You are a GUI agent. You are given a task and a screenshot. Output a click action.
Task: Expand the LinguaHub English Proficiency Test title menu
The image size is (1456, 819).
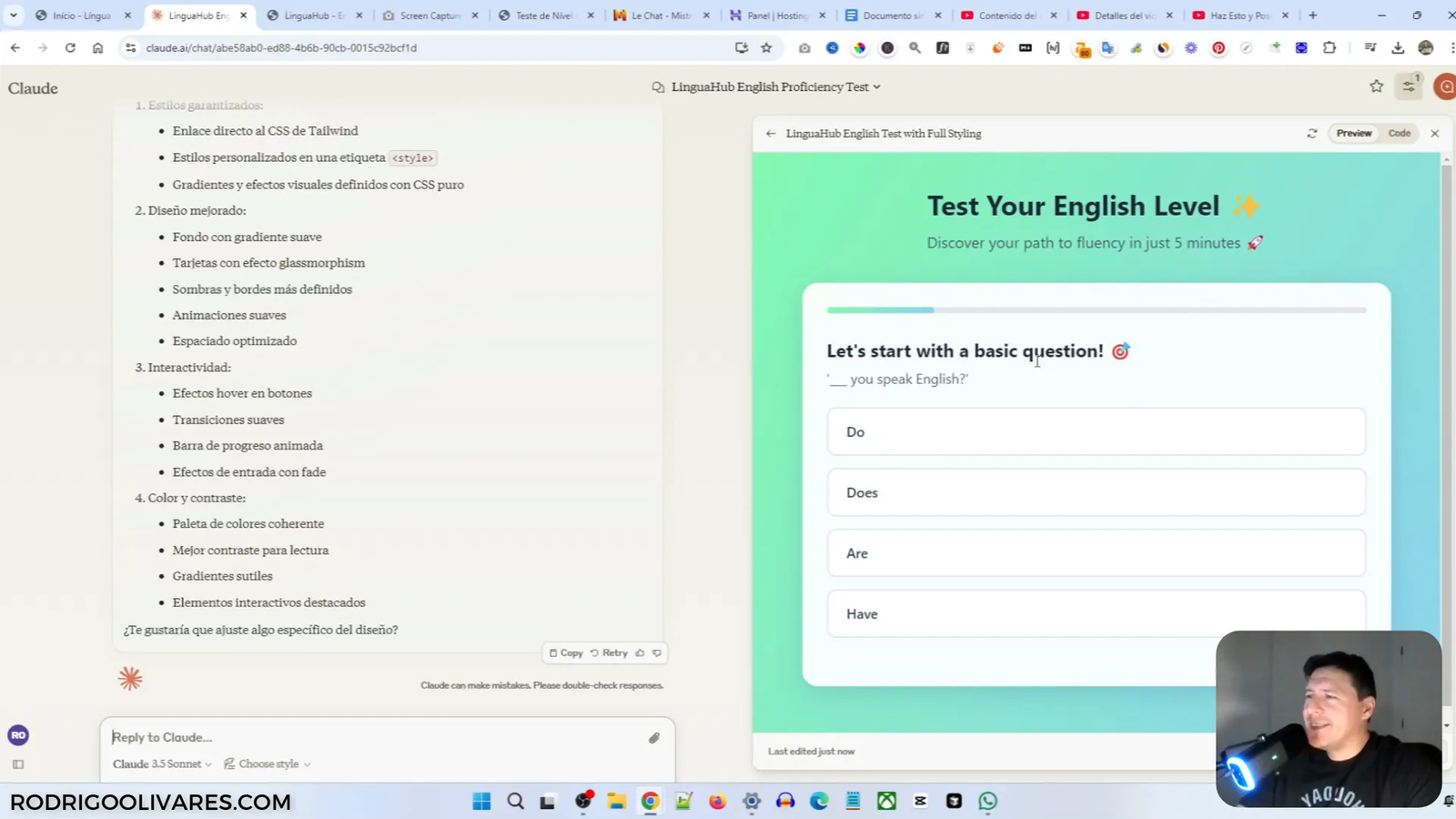875,86
